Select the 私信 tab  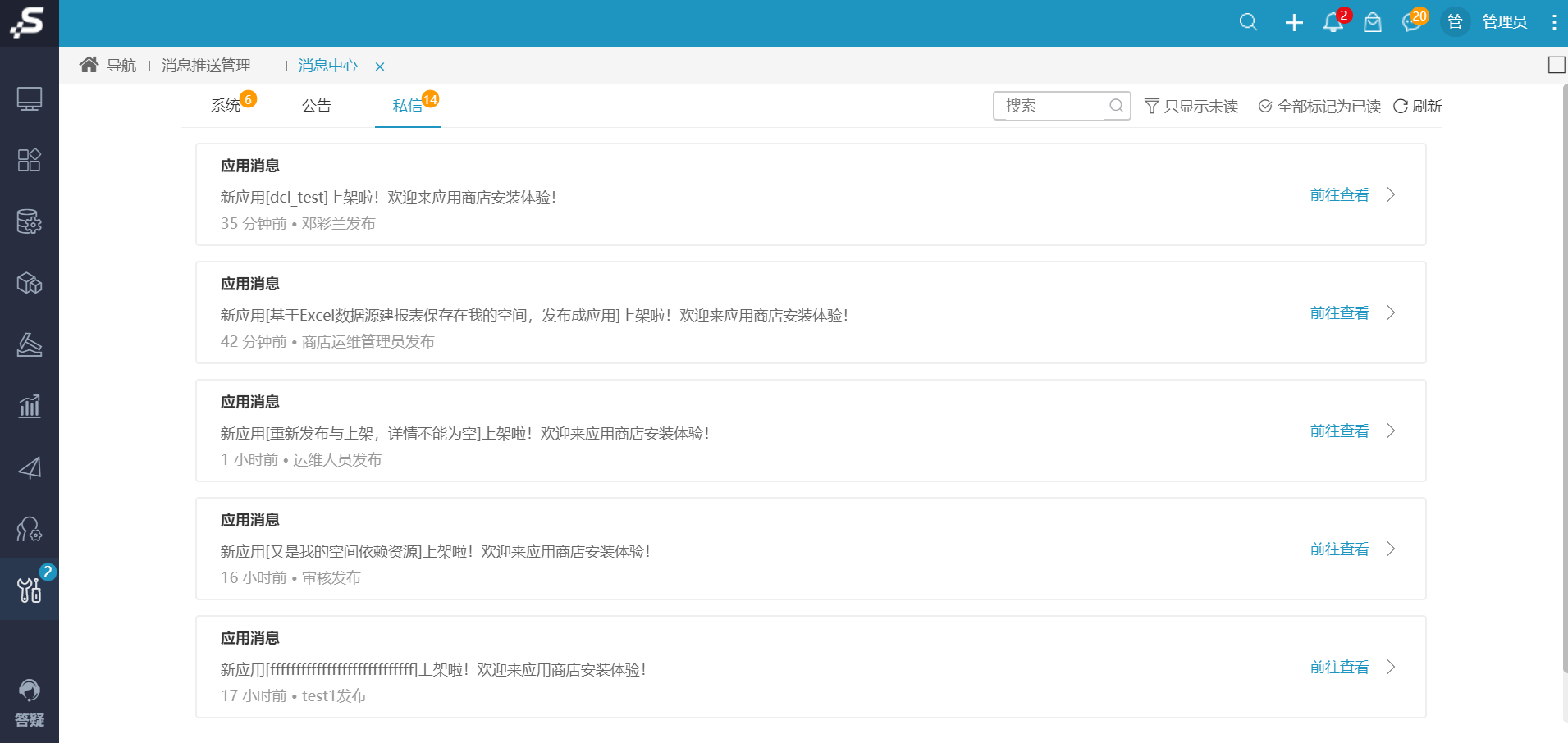tap(408, 106)
